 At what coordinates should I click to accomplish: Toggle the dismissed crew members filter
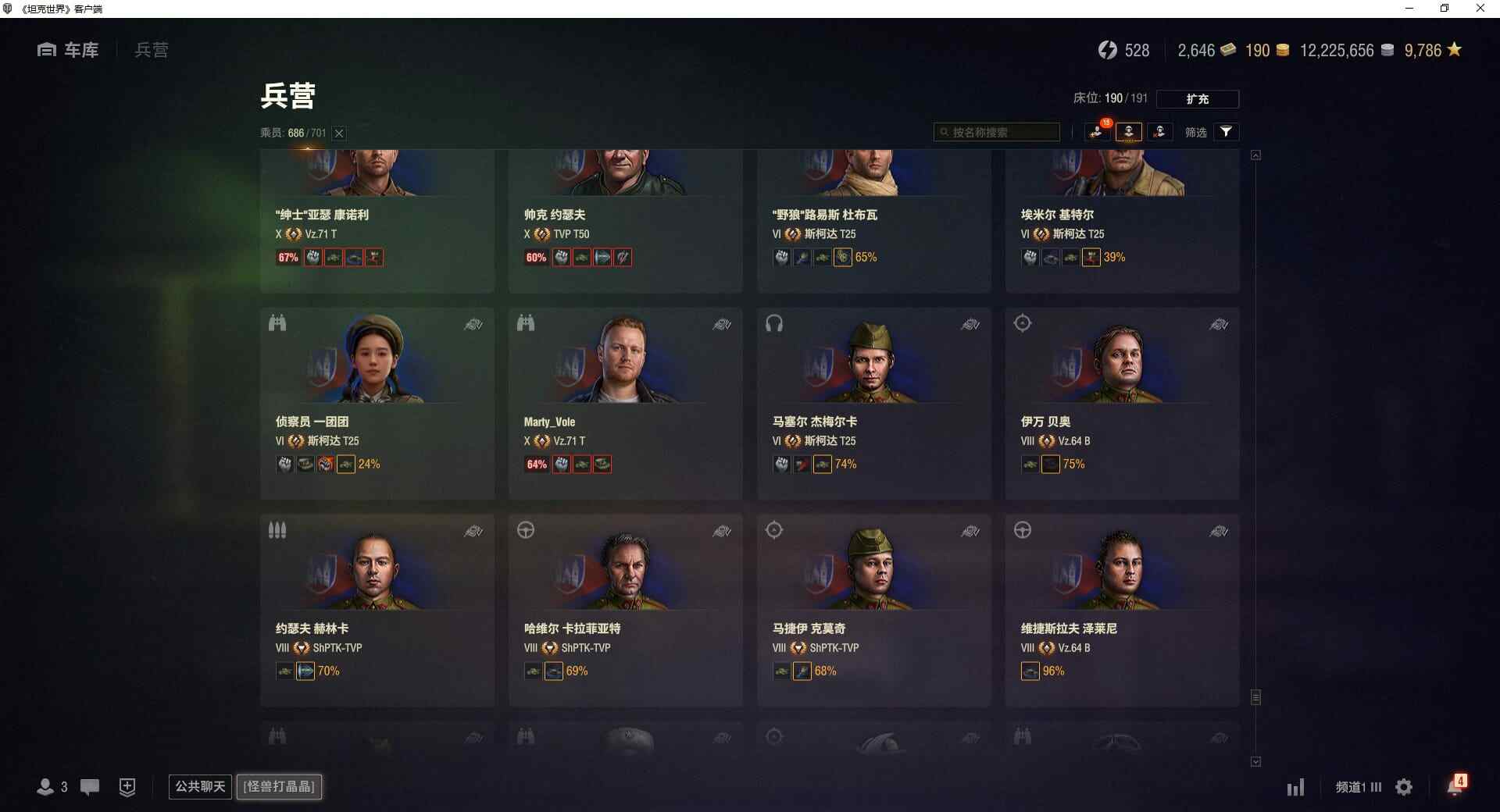[1160, 132]
